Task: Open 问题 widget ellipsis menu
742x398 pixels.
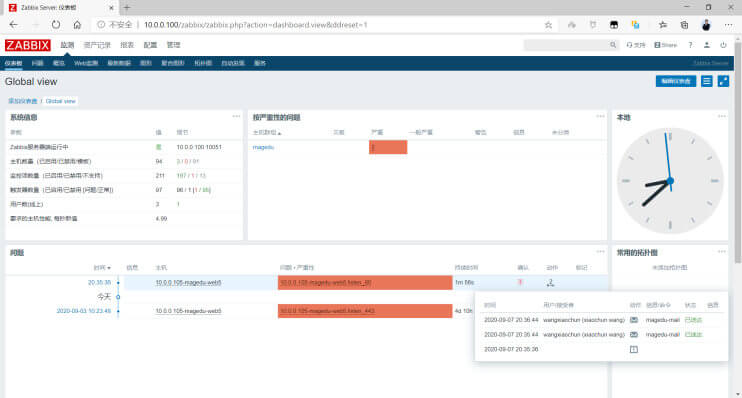Action: pyautogui.click(x=601, y=252)
